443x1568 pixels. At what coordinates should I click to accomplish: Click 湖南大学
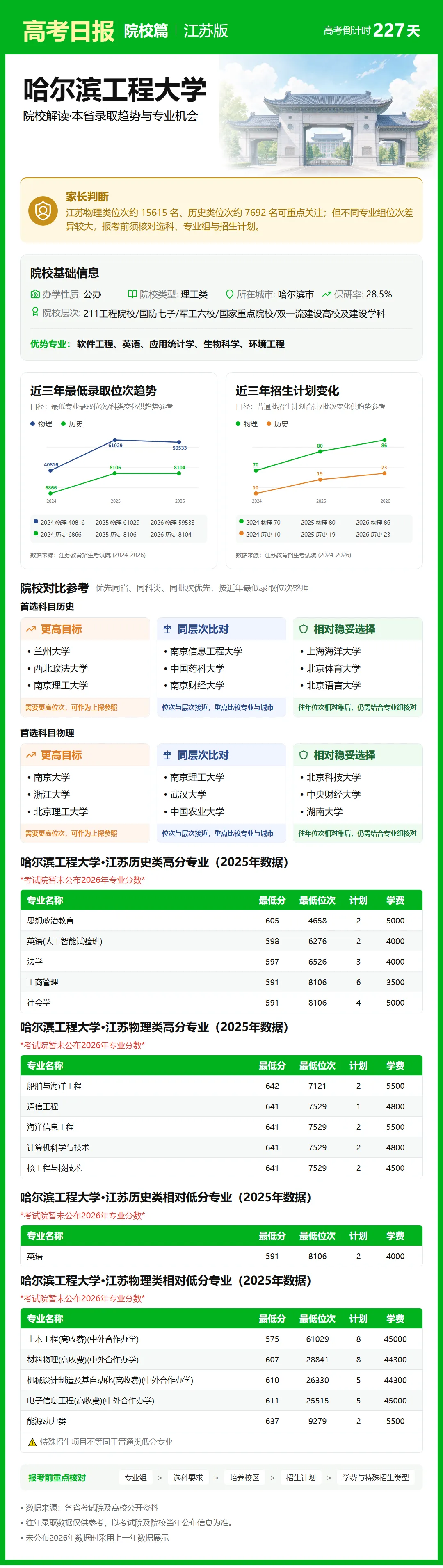324,811
